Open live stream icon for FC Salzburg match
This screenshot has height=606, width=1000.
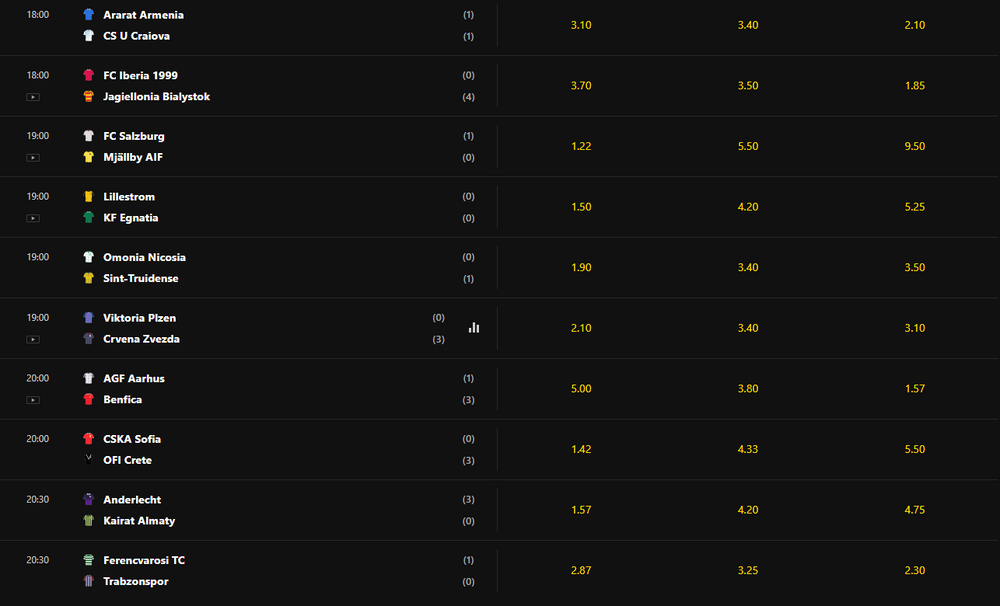pyautogui.click(x=33, y=158)
